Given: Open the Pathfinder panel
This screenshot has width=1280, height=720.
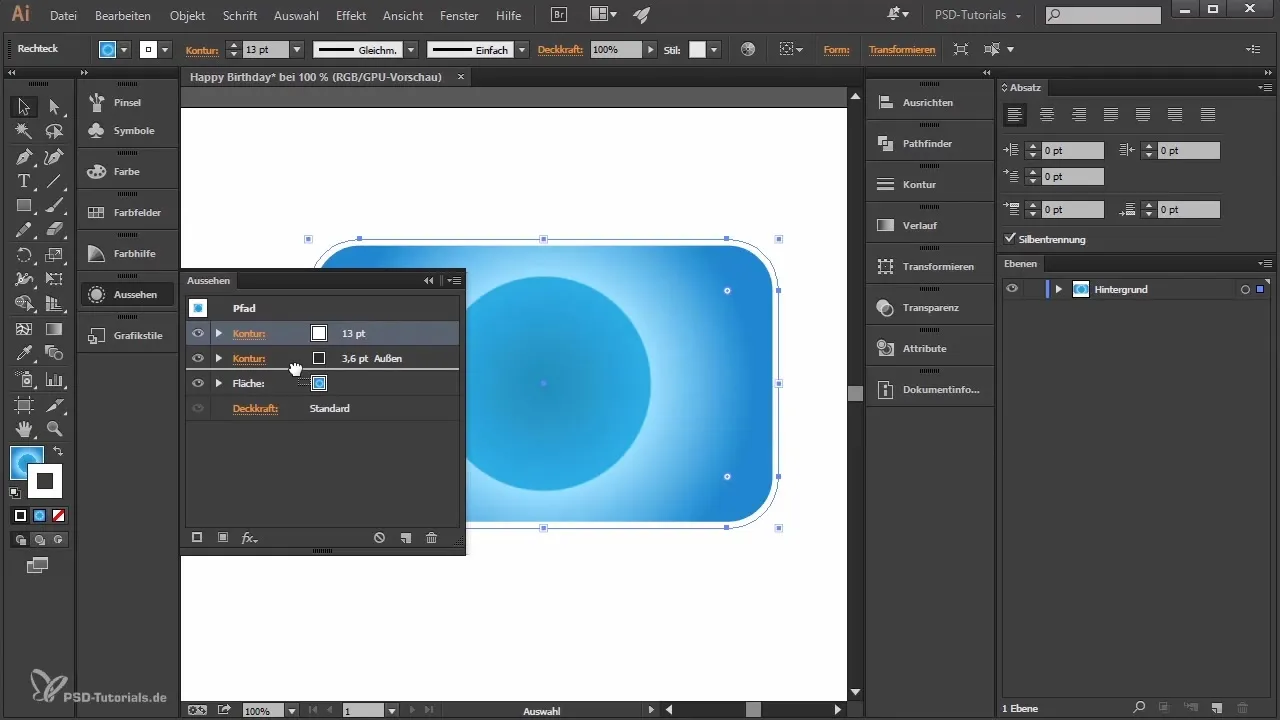Looking at the screenshot, I should pos(927,143).
